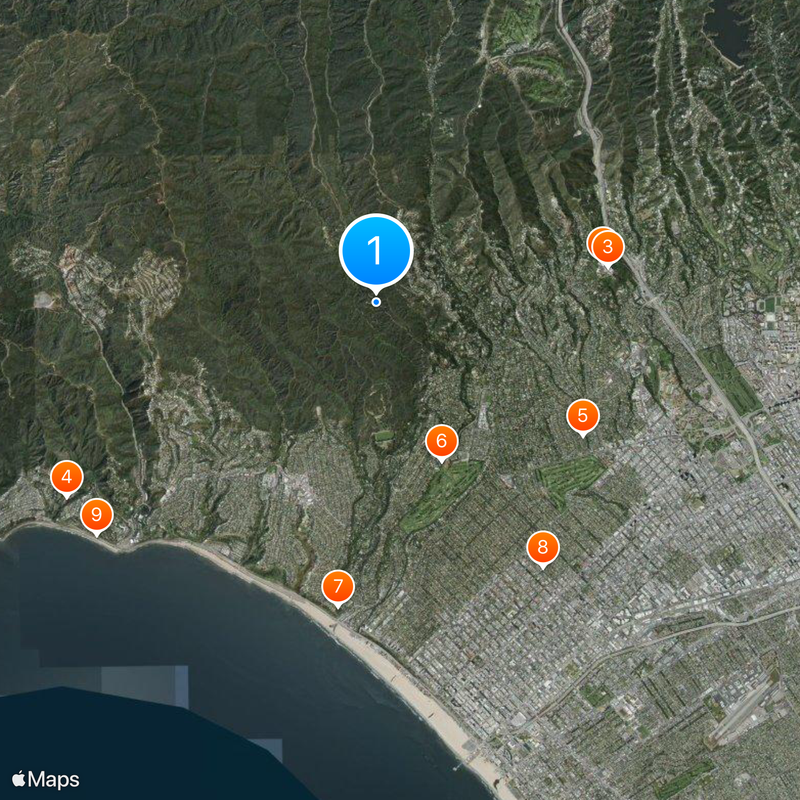This screenshot has height=800, width=800.
Task: Click the light blue square patch in the ocean
Action: tap(144, 686)
